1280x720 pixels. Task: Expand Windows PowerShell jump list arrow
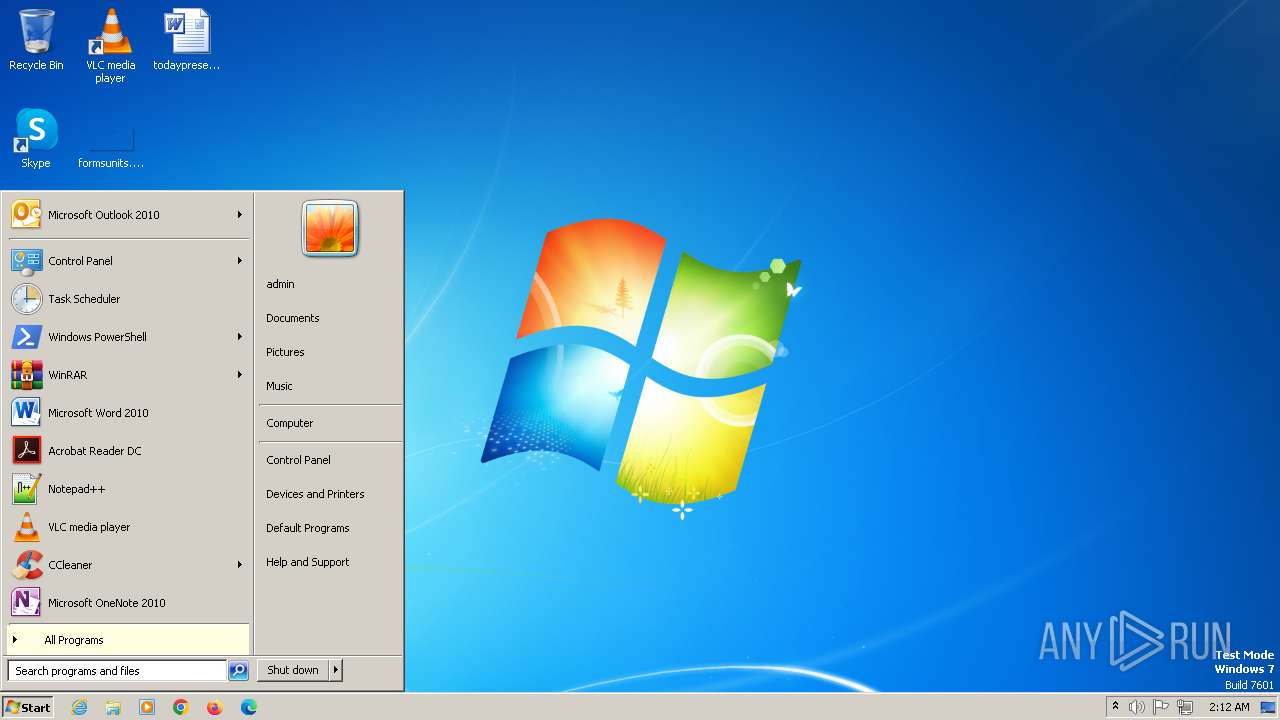[x=240, y=337]
